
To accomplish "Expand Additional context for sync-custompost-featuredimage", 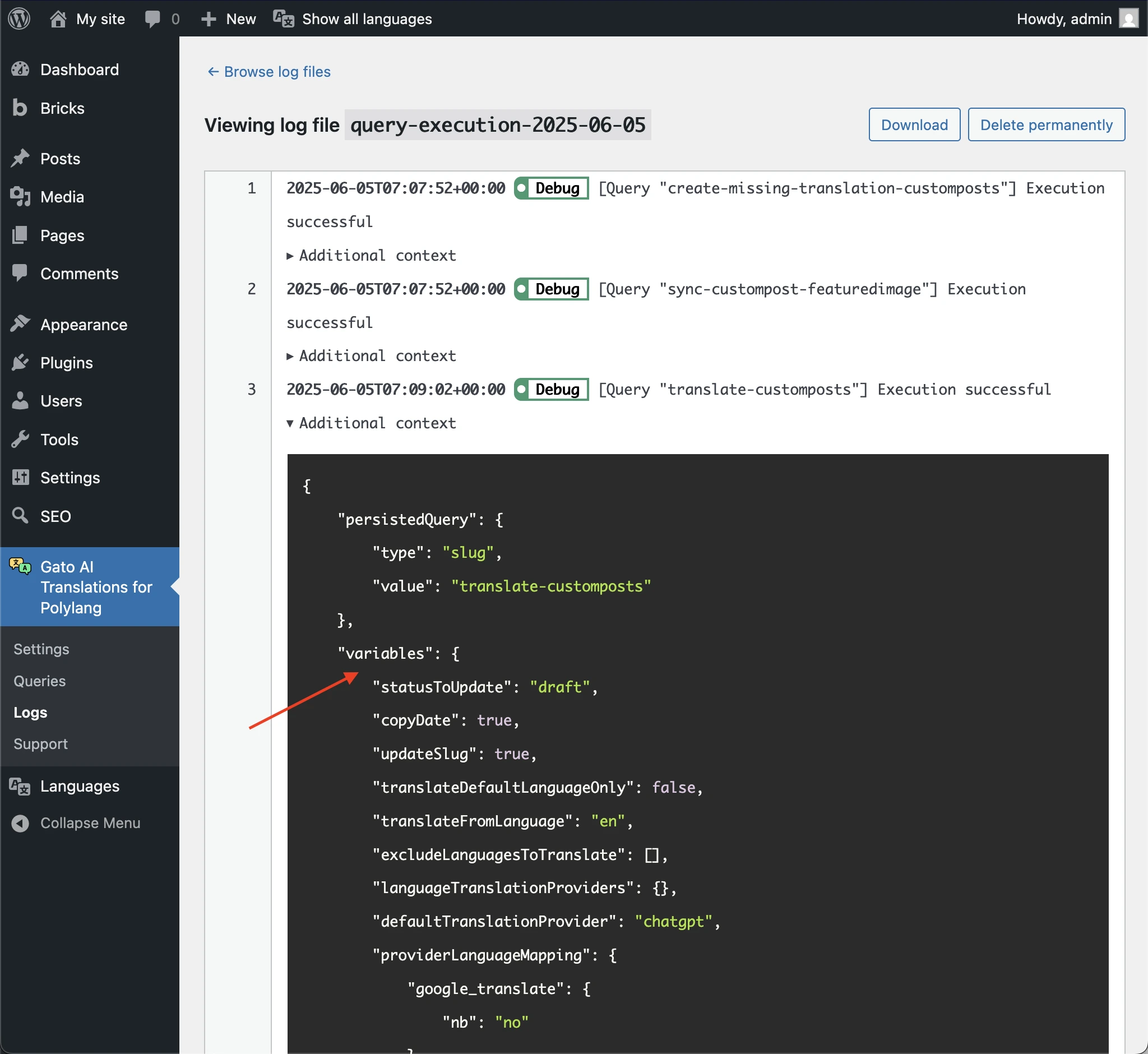I will tap(371, 355).
